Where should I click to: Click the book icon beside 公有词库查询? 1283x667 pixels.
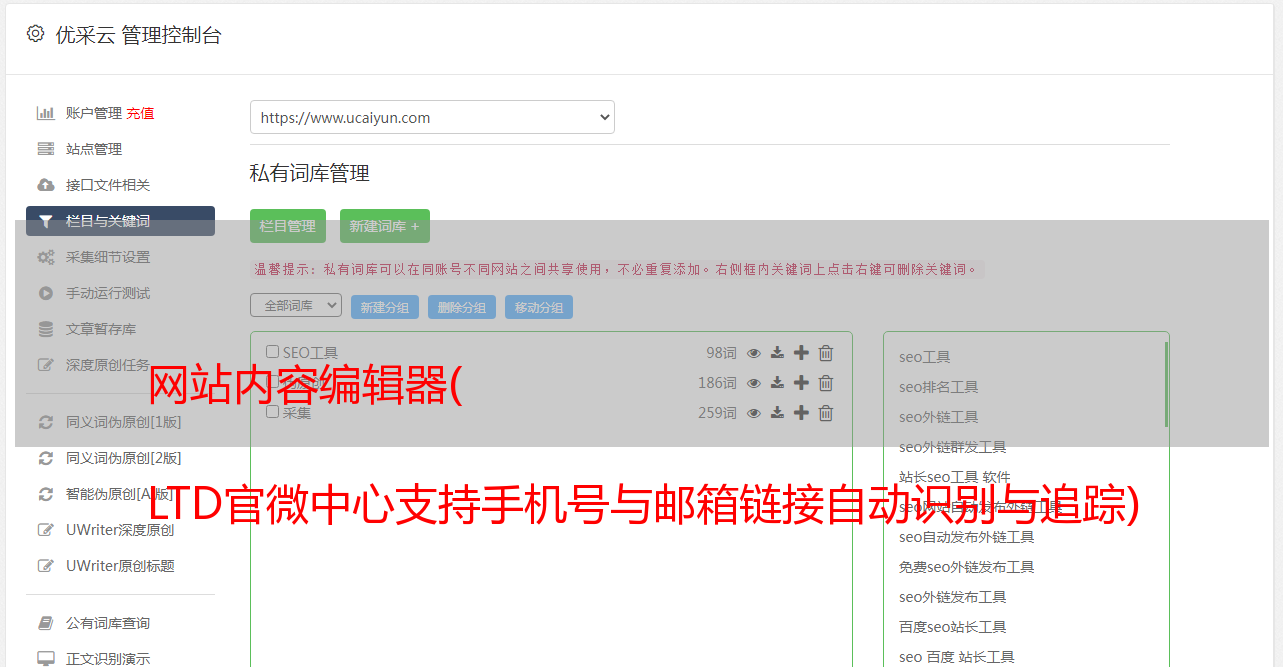(46, 623)
